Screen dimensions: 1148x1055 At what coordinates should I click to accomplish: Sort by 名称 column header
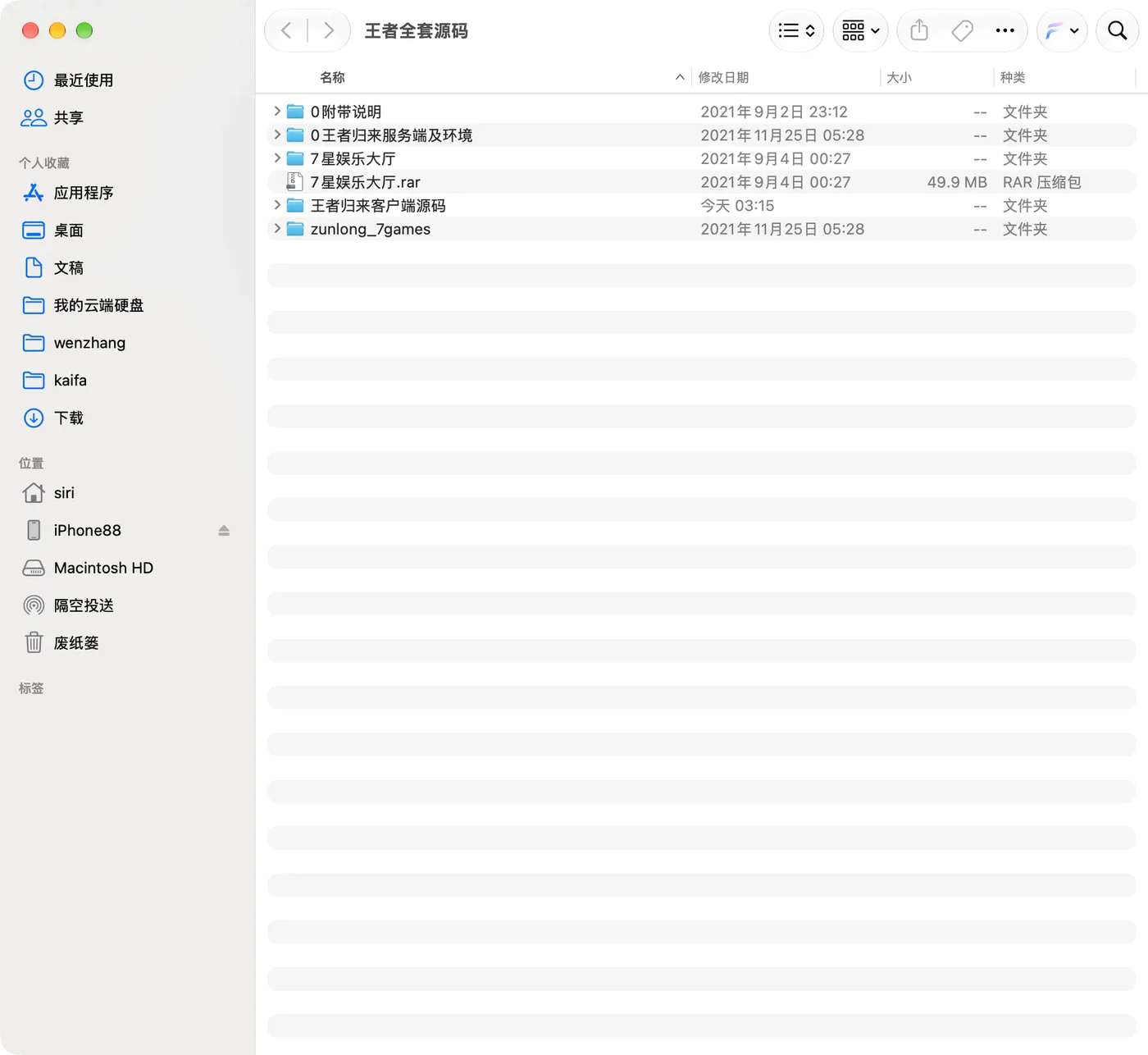[x=332, y=77]
